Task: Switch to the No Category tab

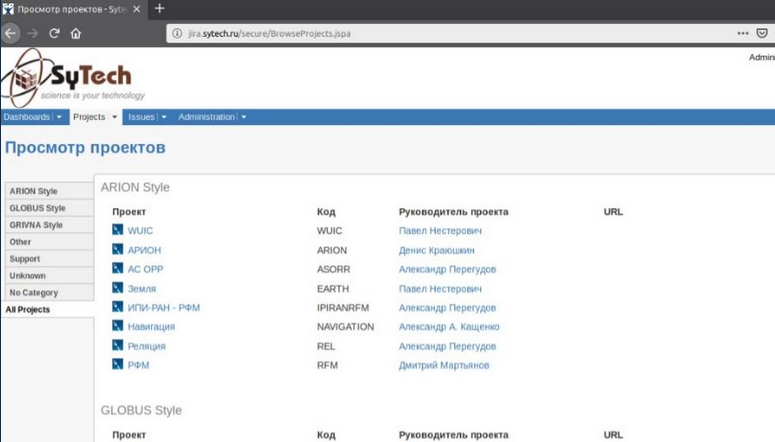Action: [34, 293]
